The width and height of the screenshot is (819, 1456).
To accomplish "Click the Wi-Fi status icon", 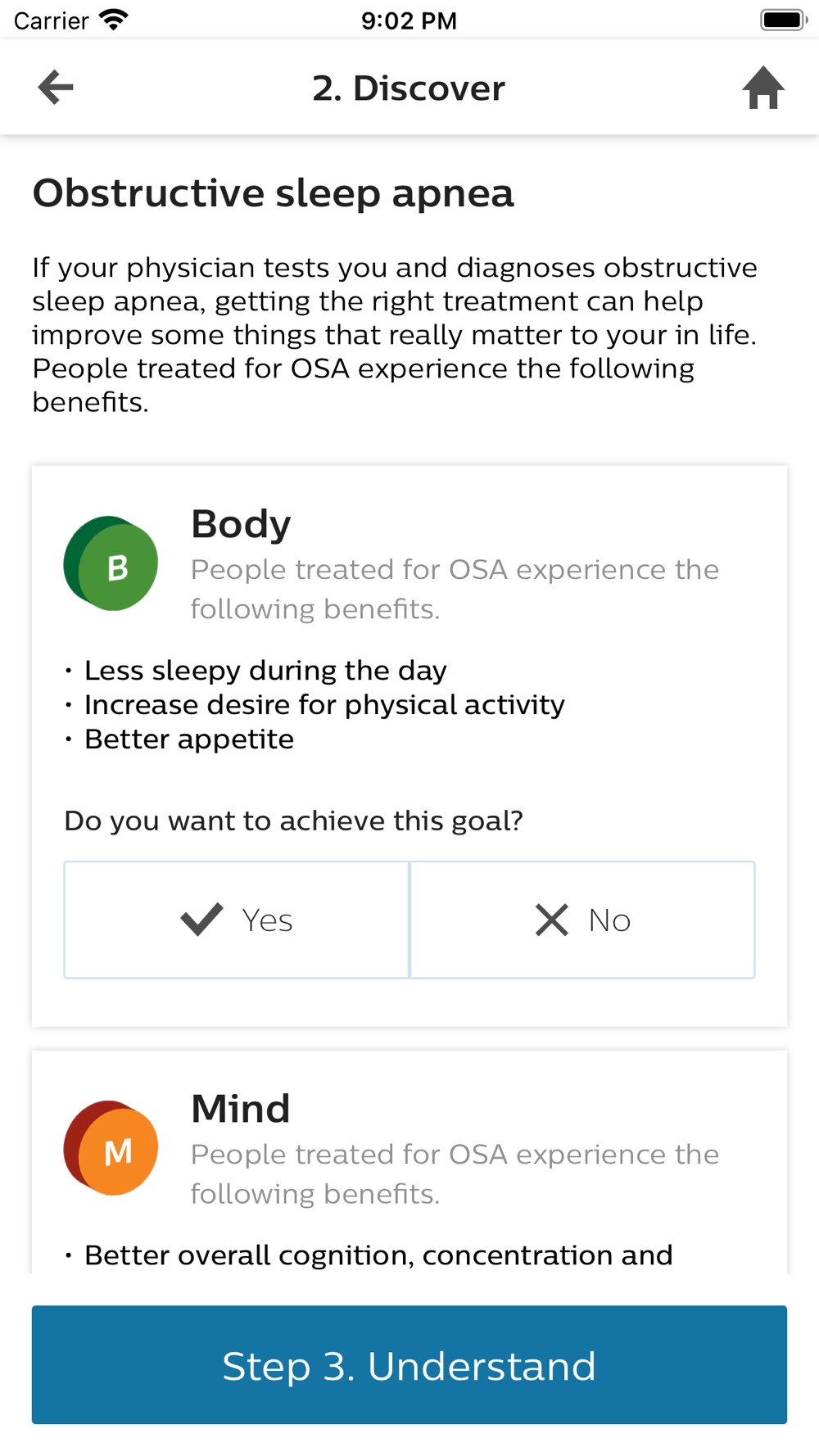I will coord(114,20).
